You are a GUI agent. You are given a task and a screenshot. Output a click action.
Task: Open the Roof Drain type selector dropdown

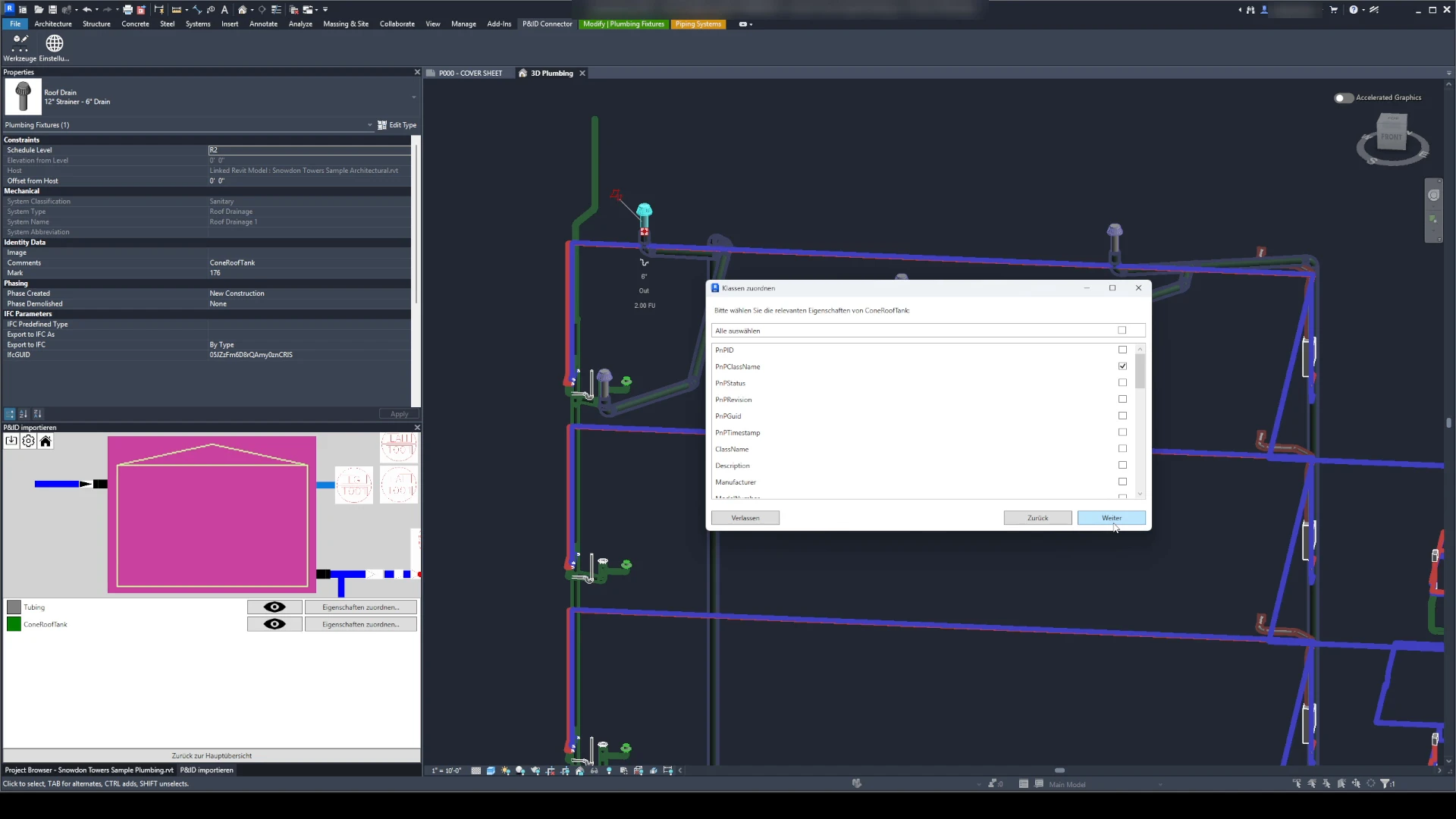click(x=414, y=98)
